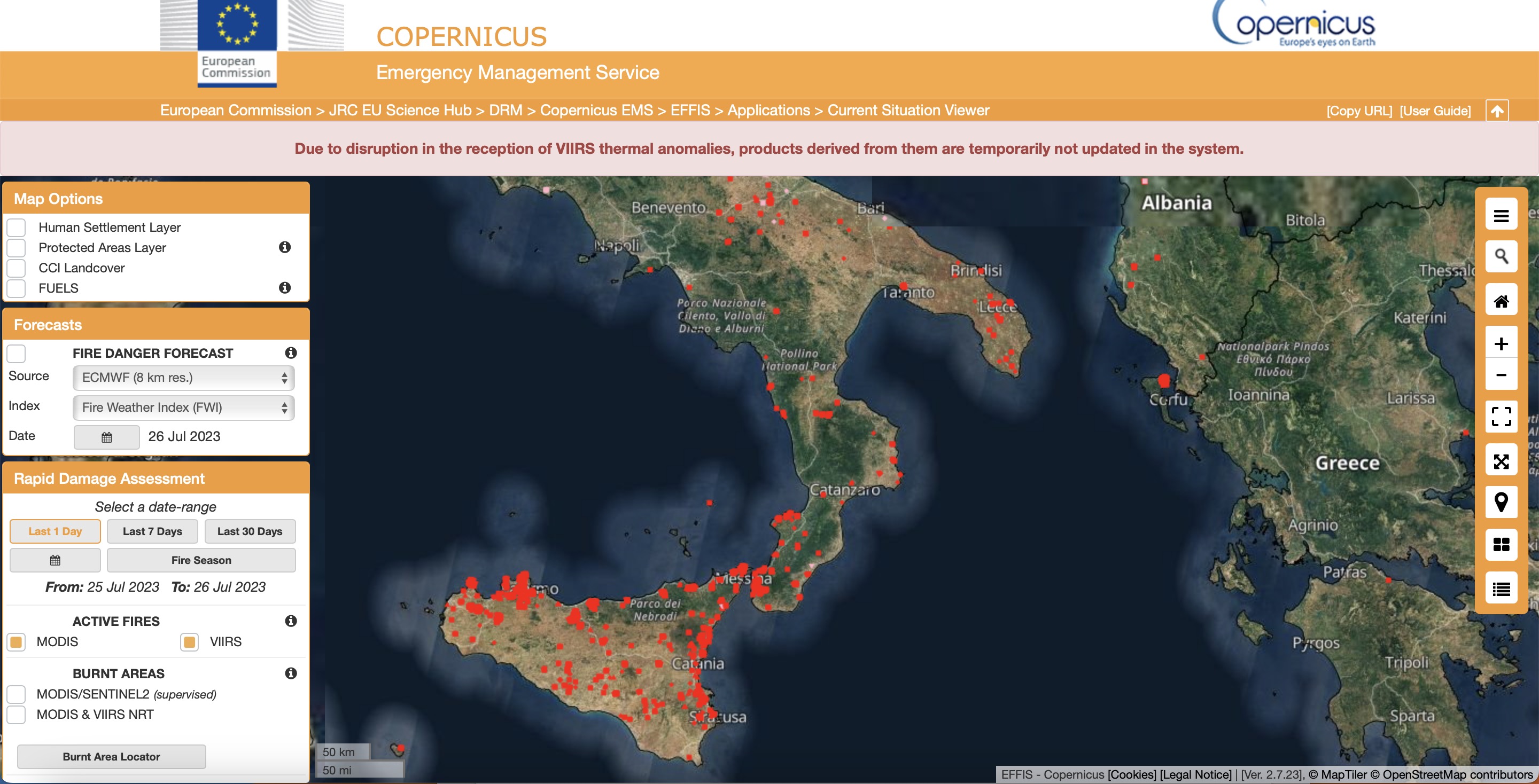The image size is (1539, 784).
Task: Click the location pin marker tool
Action: point(1501,502)
